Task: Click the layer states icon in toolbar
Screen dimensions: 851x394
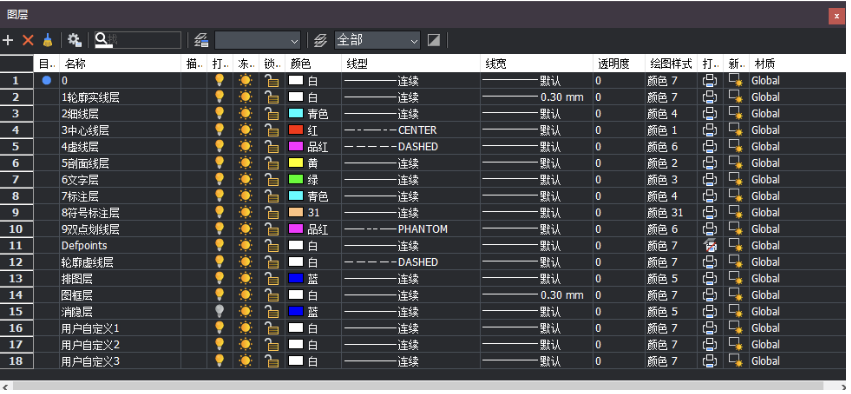Action: click(x=201, y=40)
